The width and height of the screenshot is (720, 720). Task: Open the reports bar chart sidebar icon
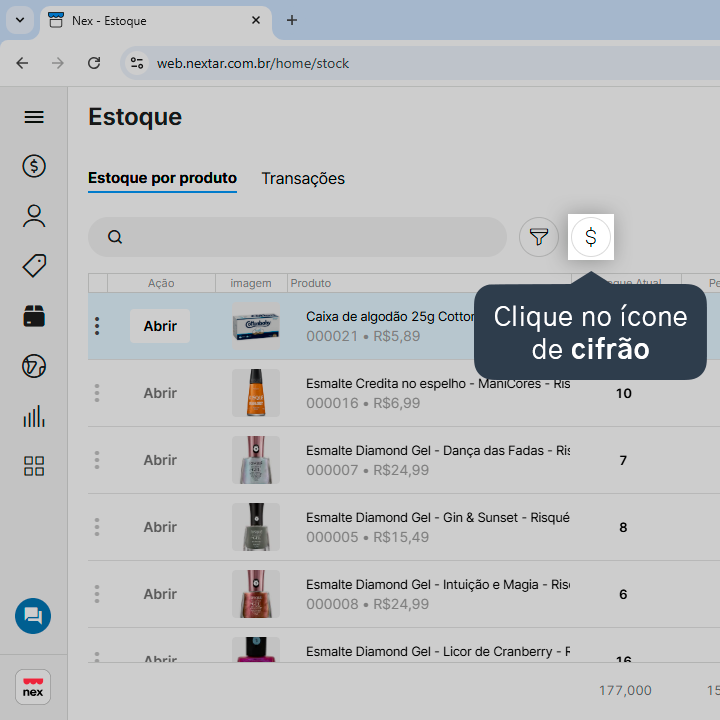(x=34, y=416)
